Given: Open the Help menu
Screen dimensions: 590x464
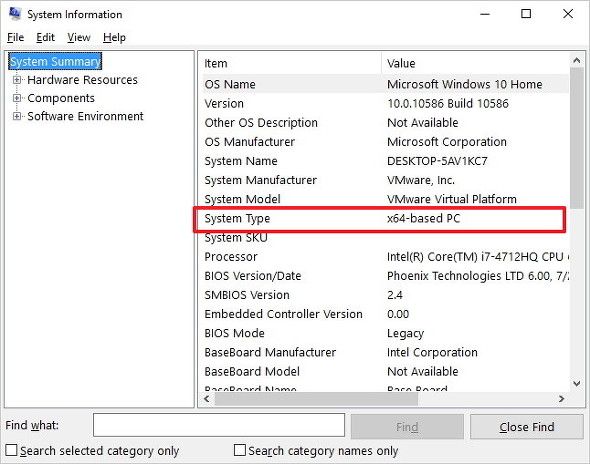Looking at the screenshot, I should click(x=114, y=37).
